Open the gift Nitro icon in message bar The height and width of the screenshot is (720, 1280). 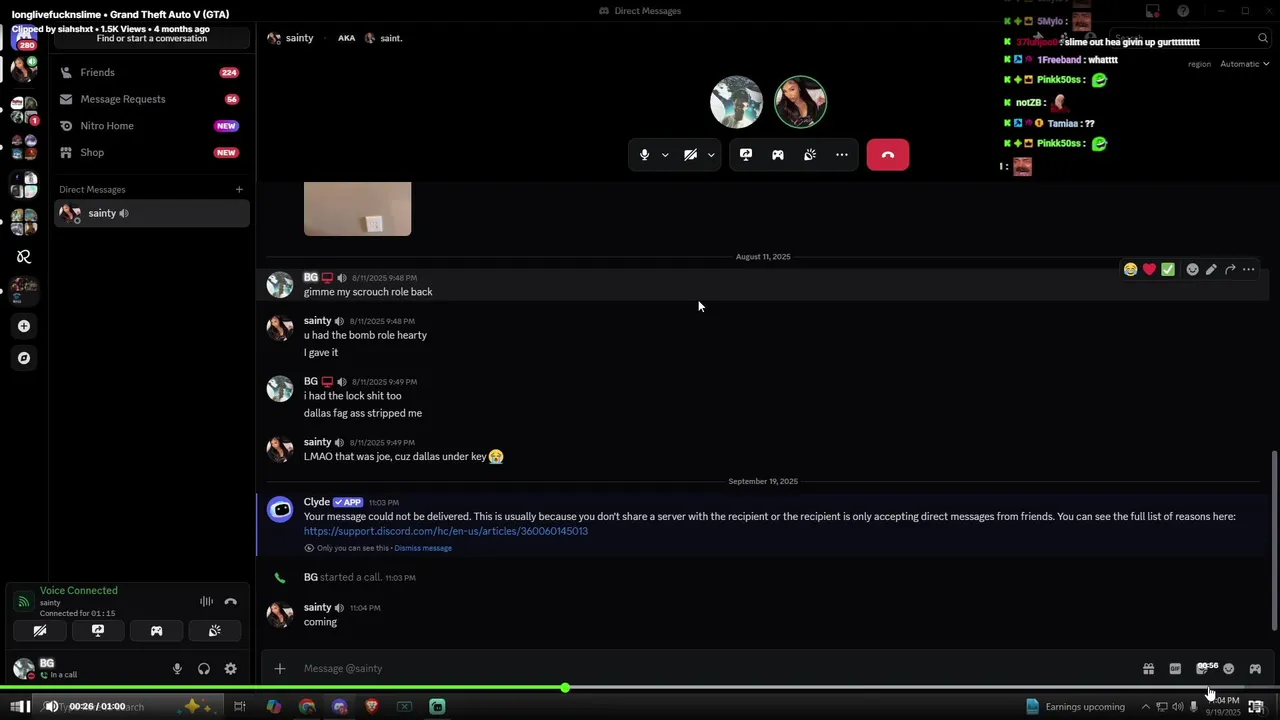1148,669
